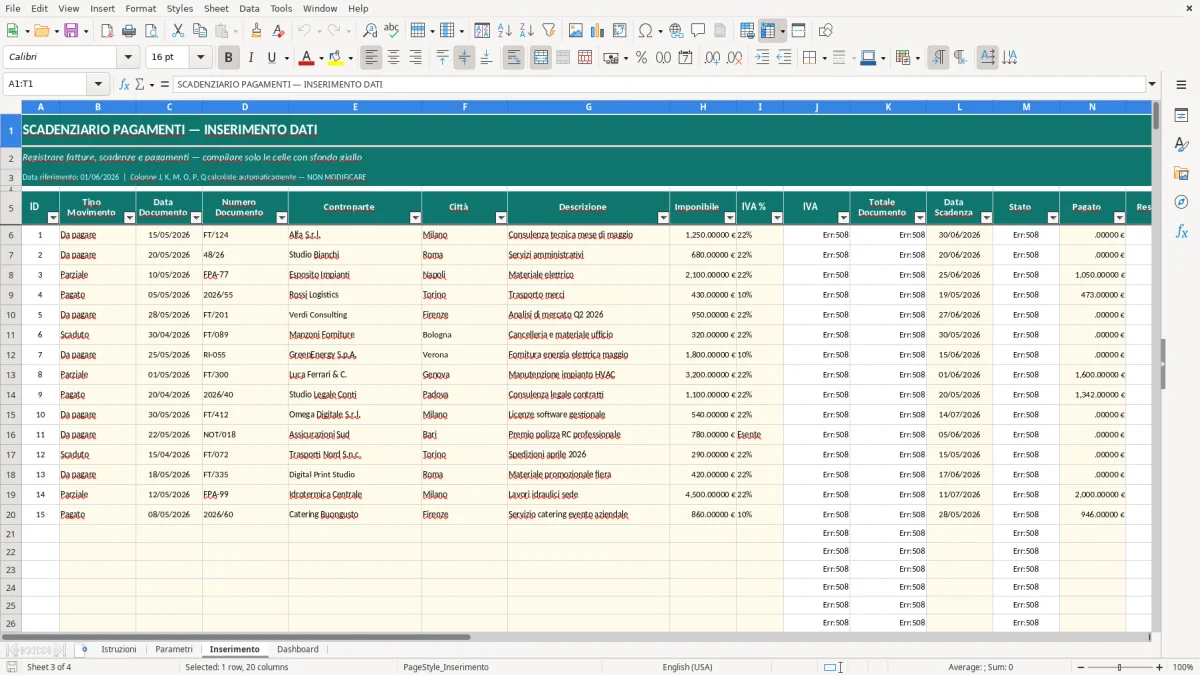Click the Increase Indent icon
Viewport: 1200px width, 675px height.
coord(762,58)
